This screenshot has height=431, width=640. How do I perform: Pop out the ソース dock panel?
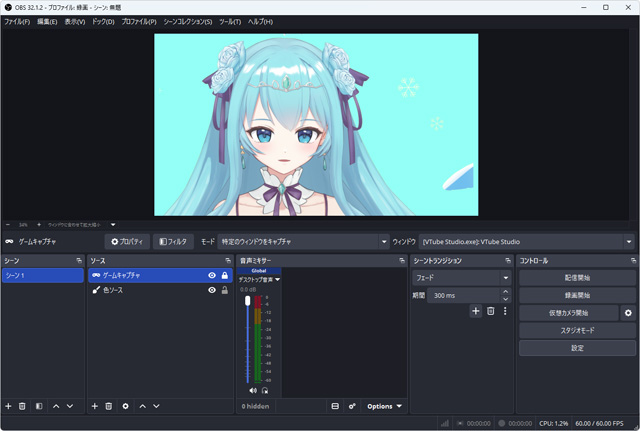[228, 260]
